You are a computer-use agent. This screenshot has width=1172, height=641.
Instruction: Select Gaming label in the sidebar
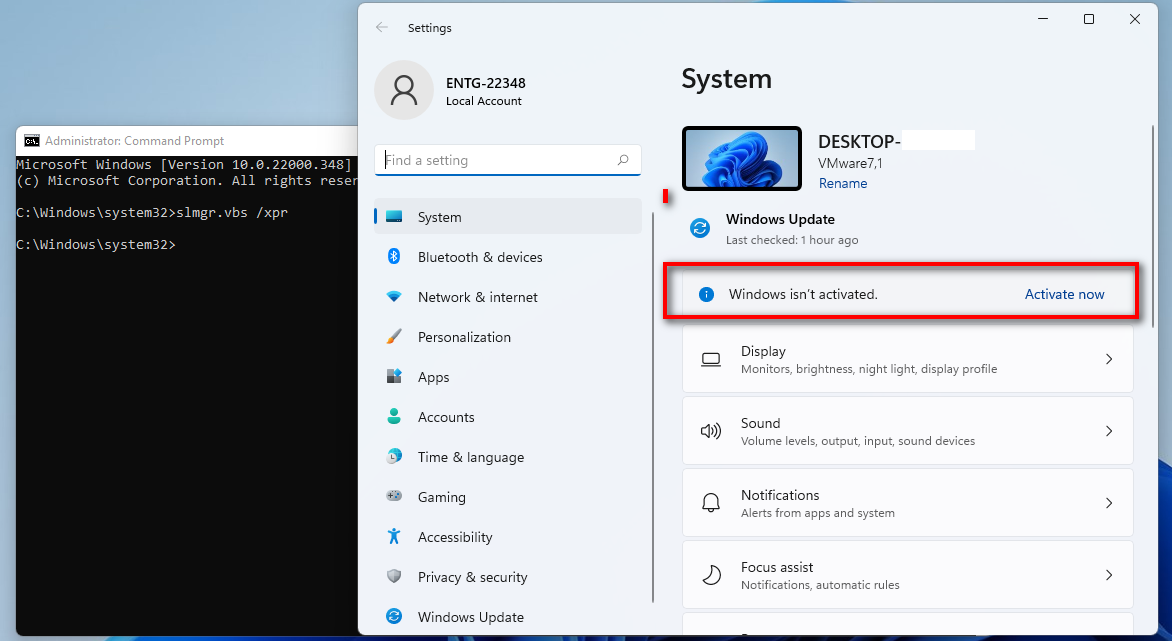pos(442,497)
